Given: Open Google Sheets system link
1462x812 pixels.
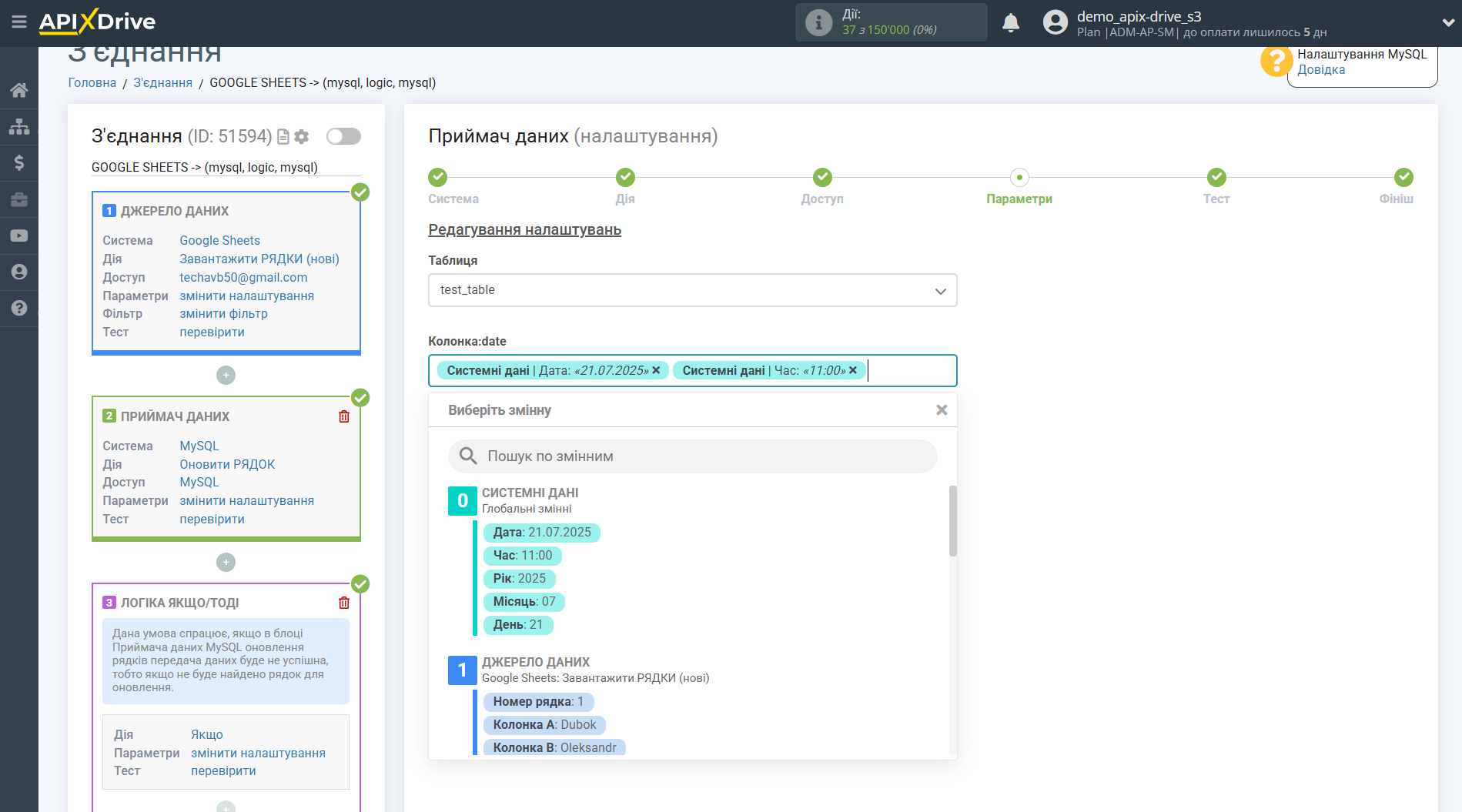Looking at the screenshot, I should pyautogui.click(x=220, y=240).
